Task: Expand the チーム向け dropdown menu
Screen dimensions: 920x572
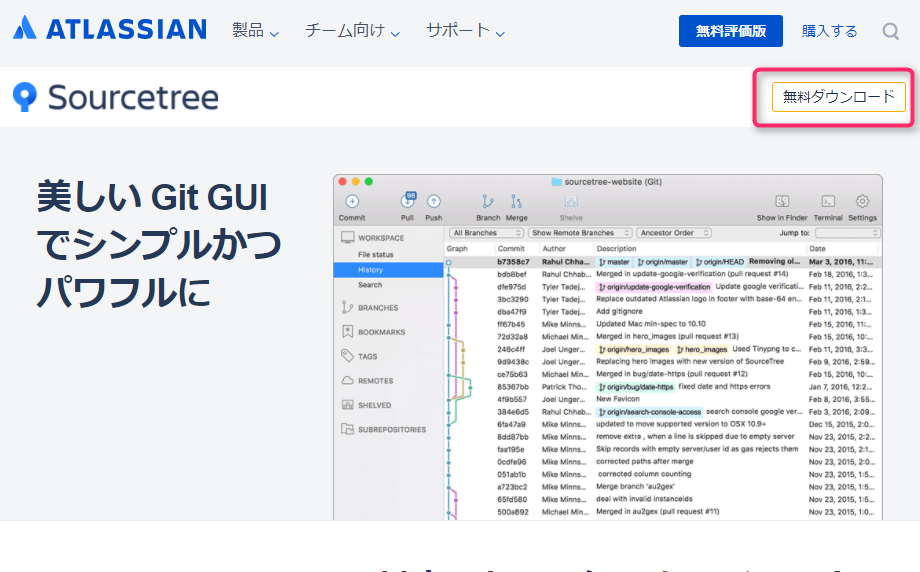Action: (352, 31)
